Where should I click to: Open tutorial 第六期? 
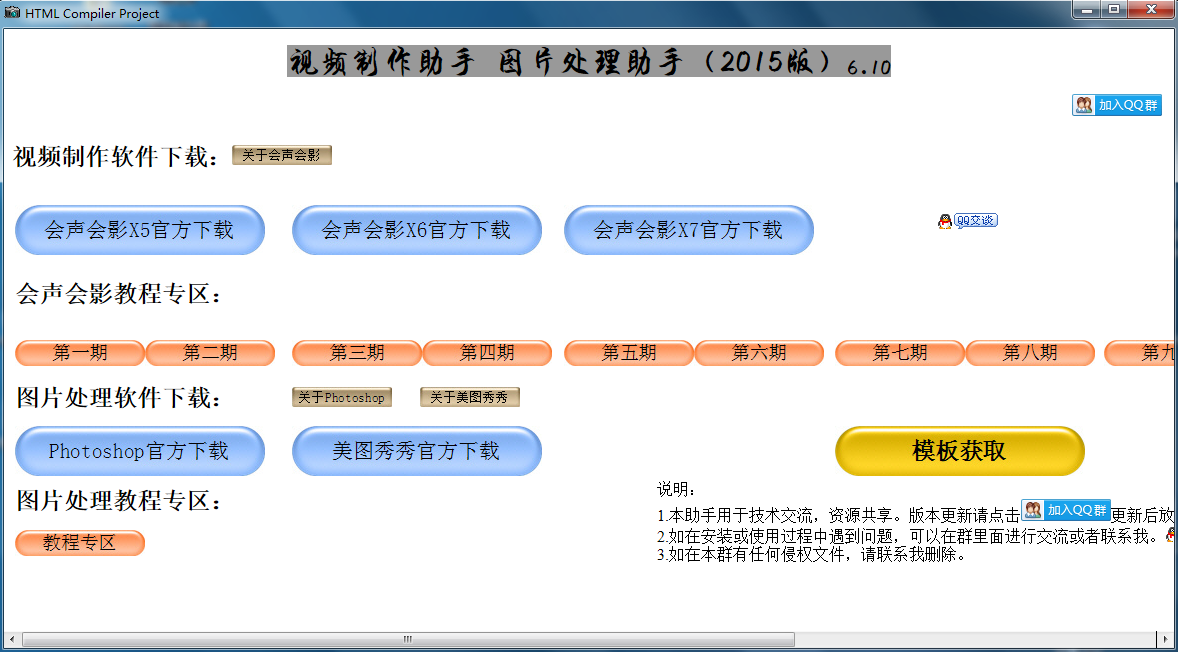[x=760, y=353]
